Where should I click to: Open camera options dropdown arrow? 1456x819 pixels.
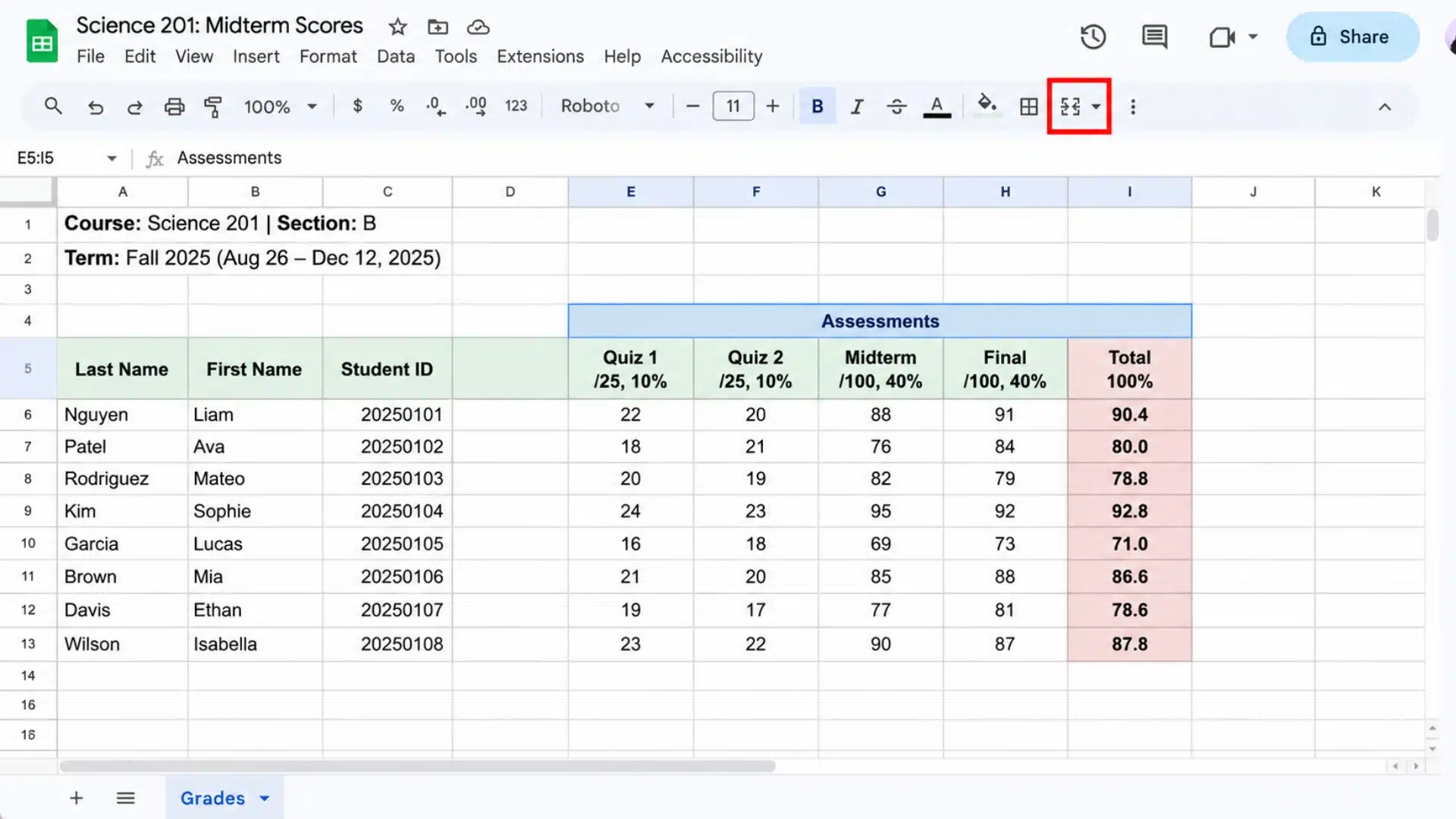pos(1253,36)
